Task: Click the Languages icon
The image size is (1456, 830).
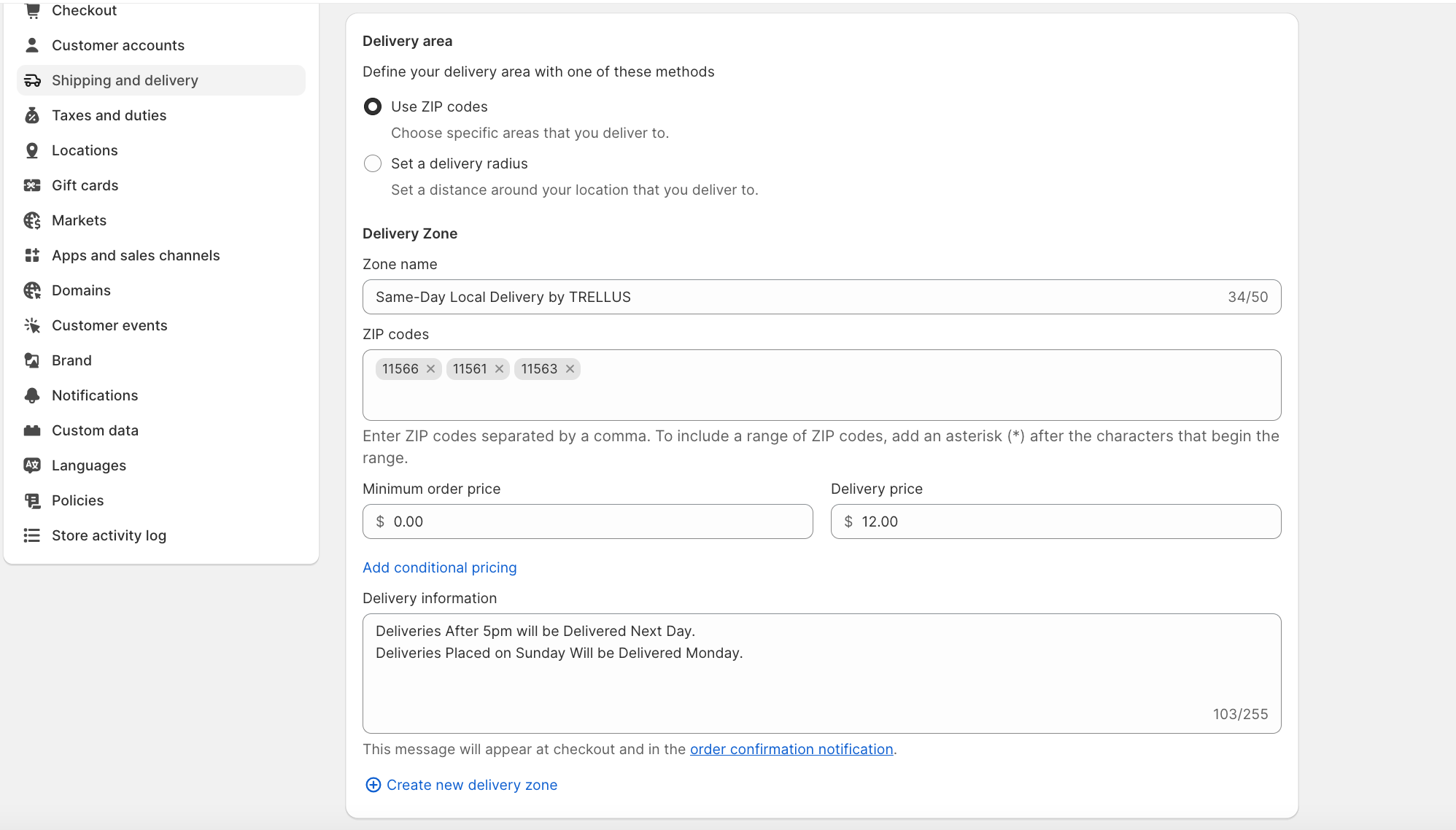Action: 32,465
